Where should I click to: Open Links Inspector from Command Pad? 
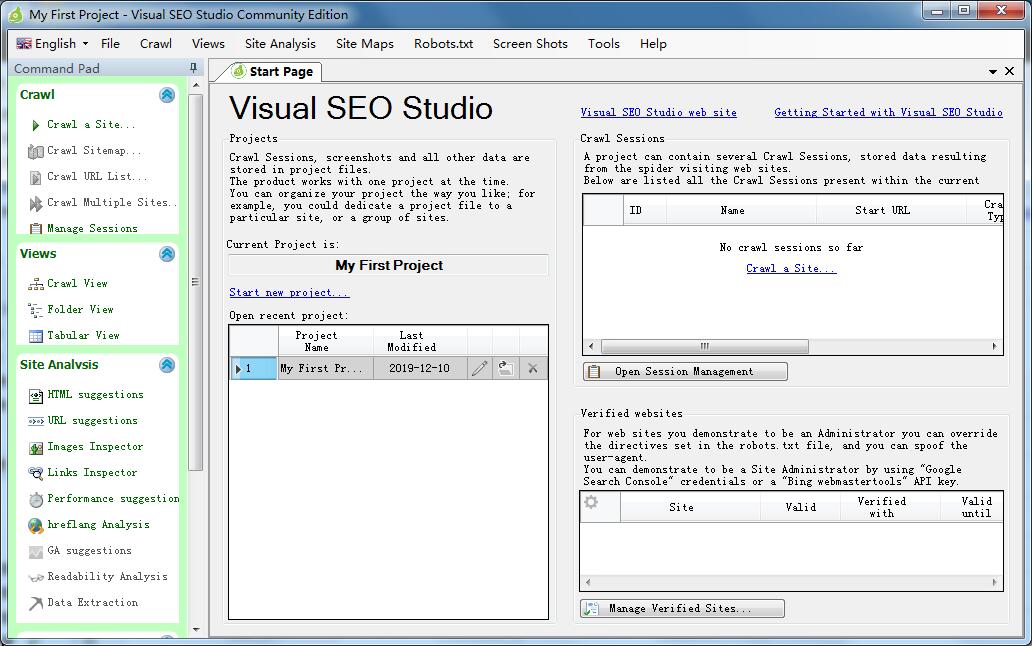tap(92, 473)
